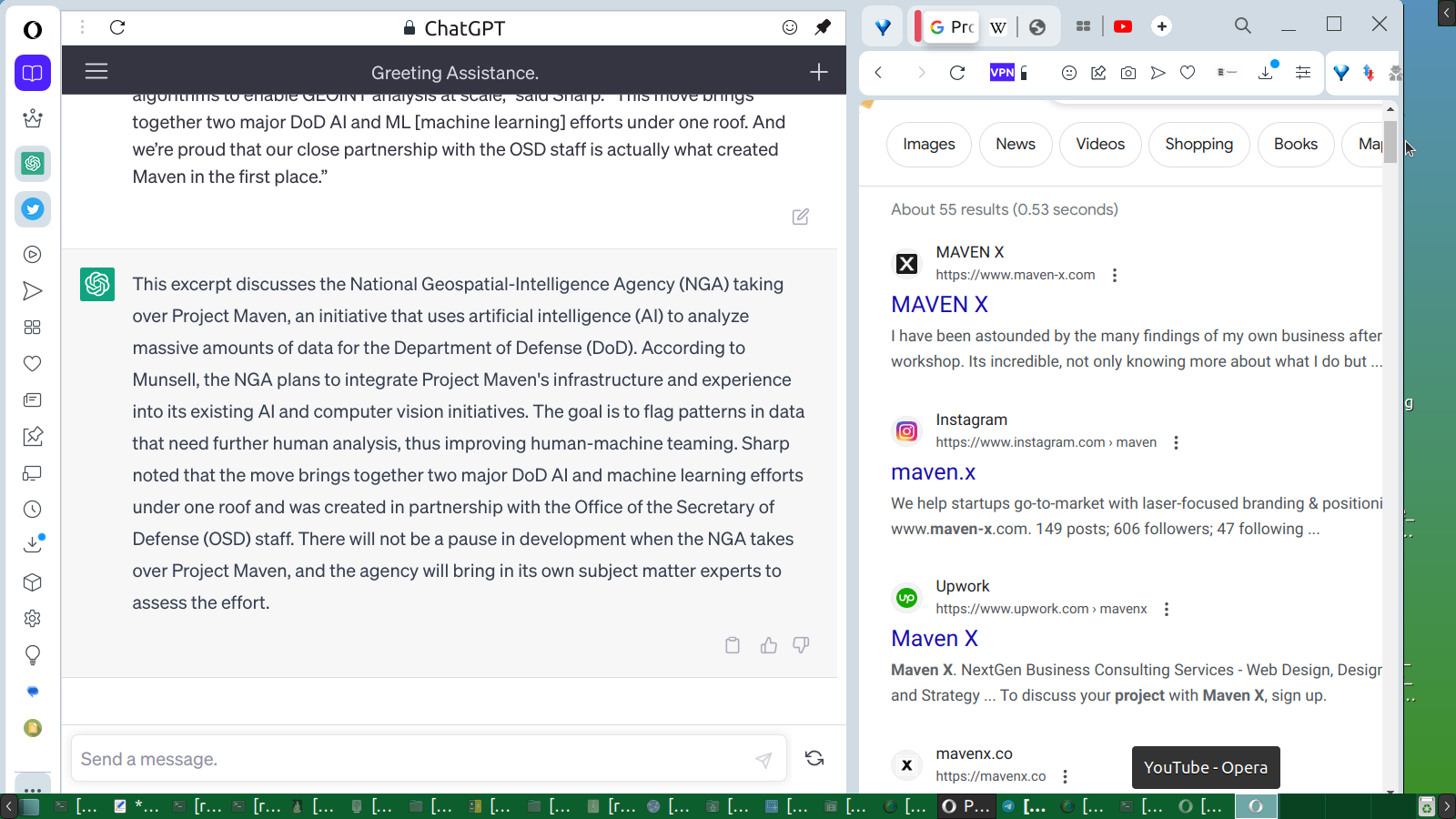The width and height of the screenshot is (1456, 819).
Task: Switch to the globe icon tab
Action: [1037, 27]
